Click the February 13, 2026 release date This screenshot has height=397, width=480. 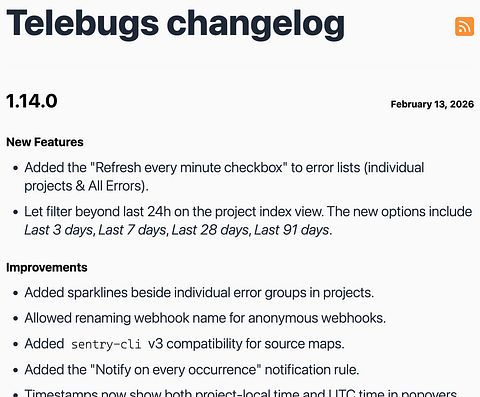point(432,104)
